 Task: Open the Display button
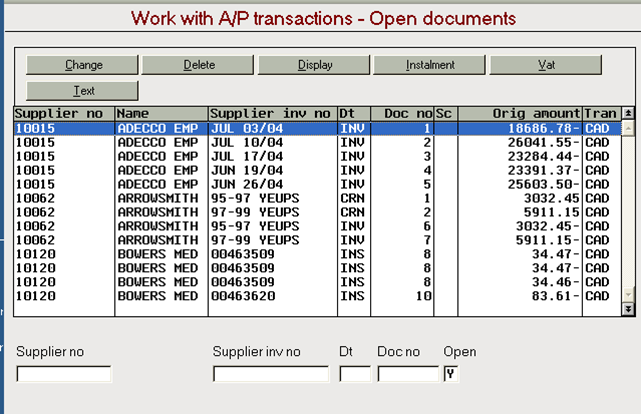click(x=314, y=65)
